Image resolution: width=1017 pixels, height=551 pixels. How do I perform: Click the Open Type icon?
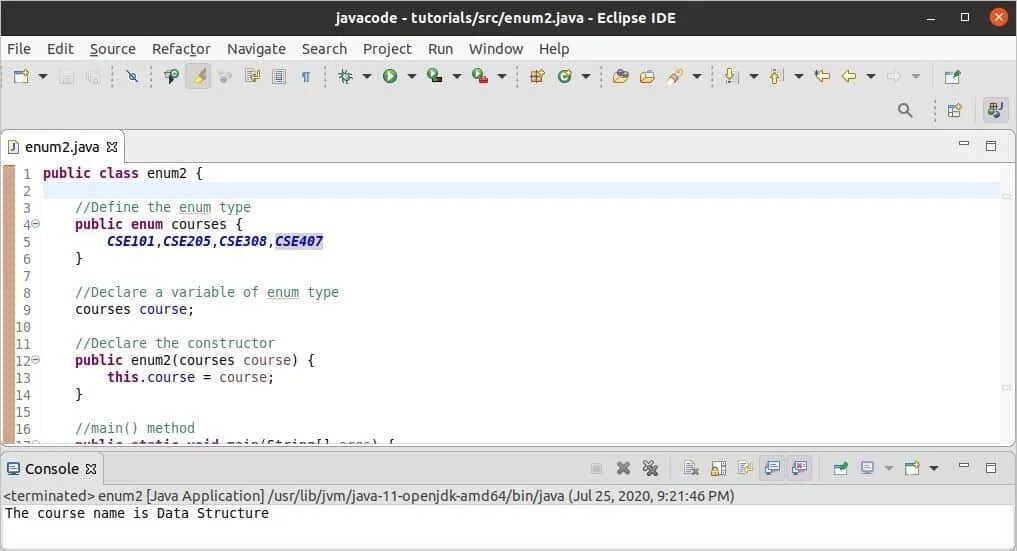(x=621, y=76)
